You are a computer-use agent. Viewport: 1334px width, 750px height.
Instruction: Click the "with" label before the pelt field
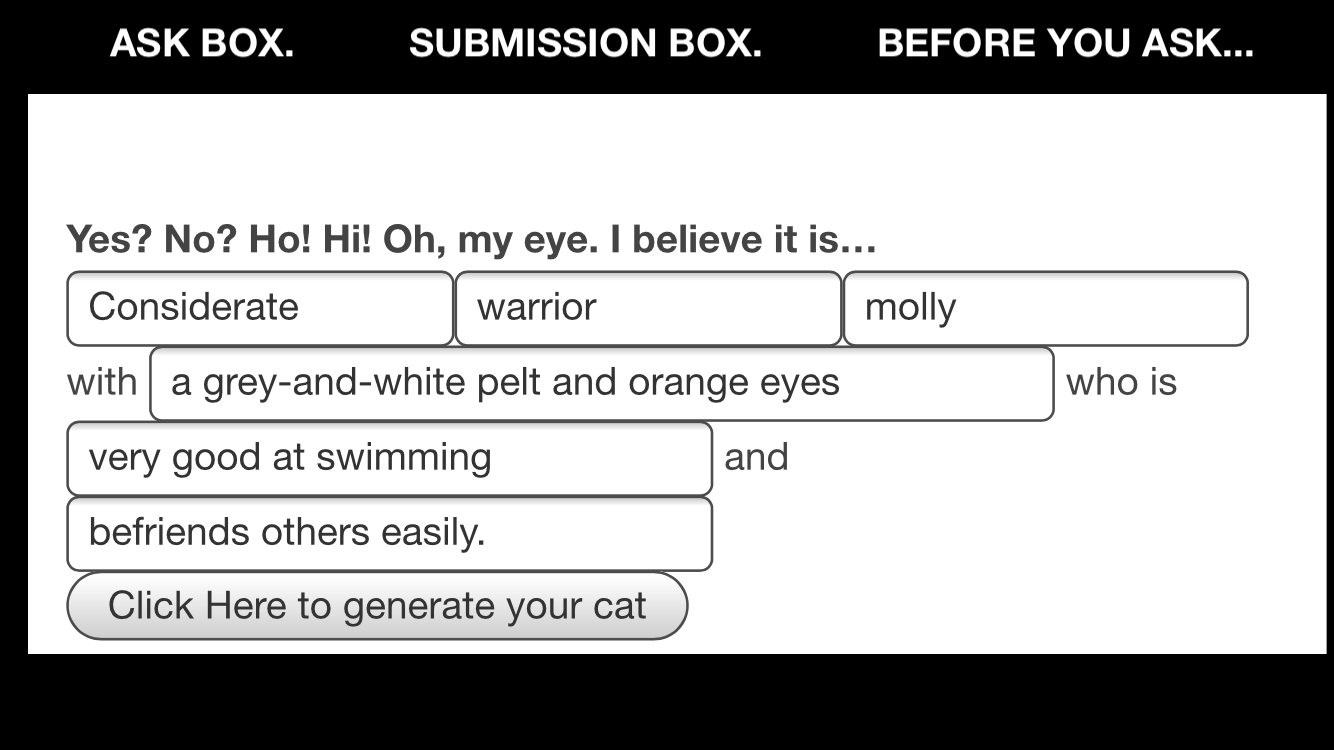pyautogui.click(x=101, y=383)
